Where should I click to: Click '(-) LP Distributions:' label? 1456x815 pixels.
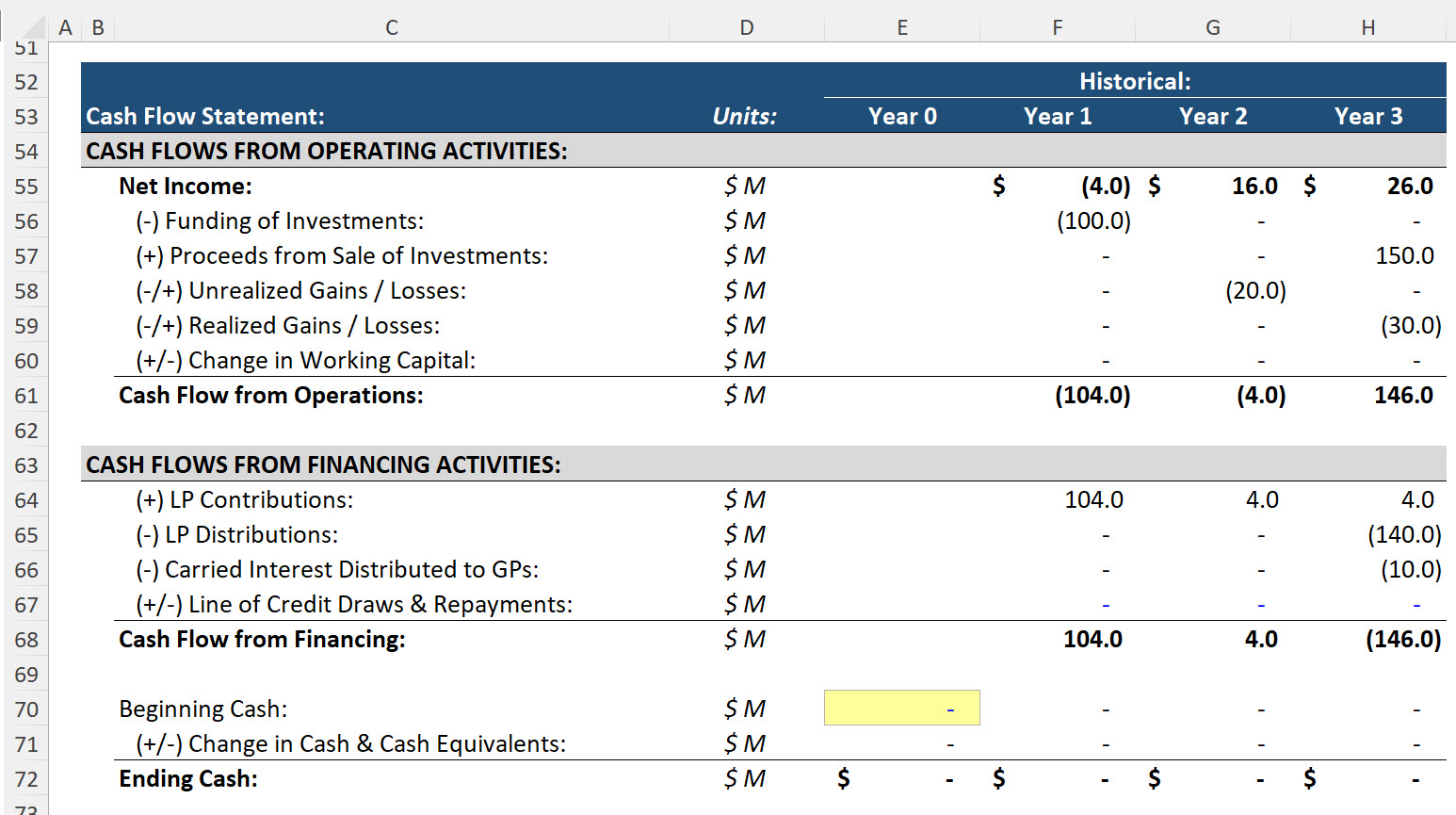coord(237,534)
